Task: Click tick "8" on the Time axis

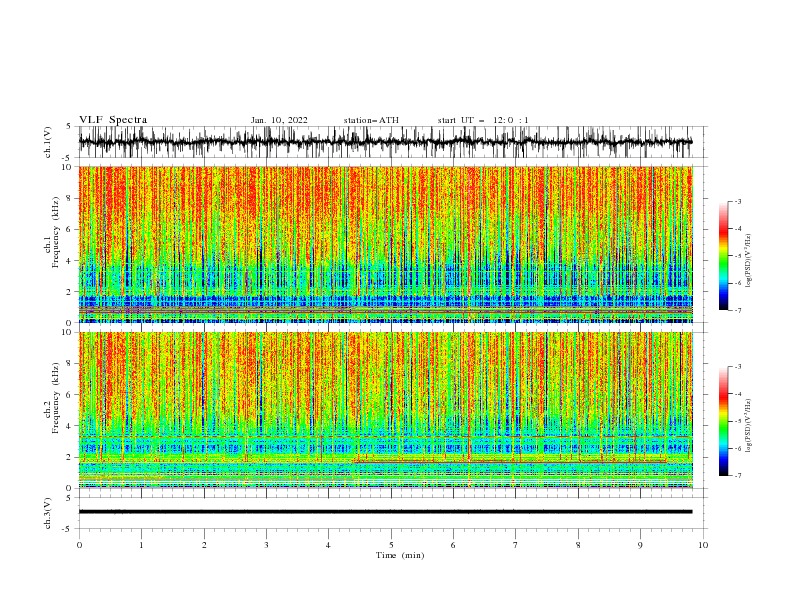Action: click(x=578, y=545)
